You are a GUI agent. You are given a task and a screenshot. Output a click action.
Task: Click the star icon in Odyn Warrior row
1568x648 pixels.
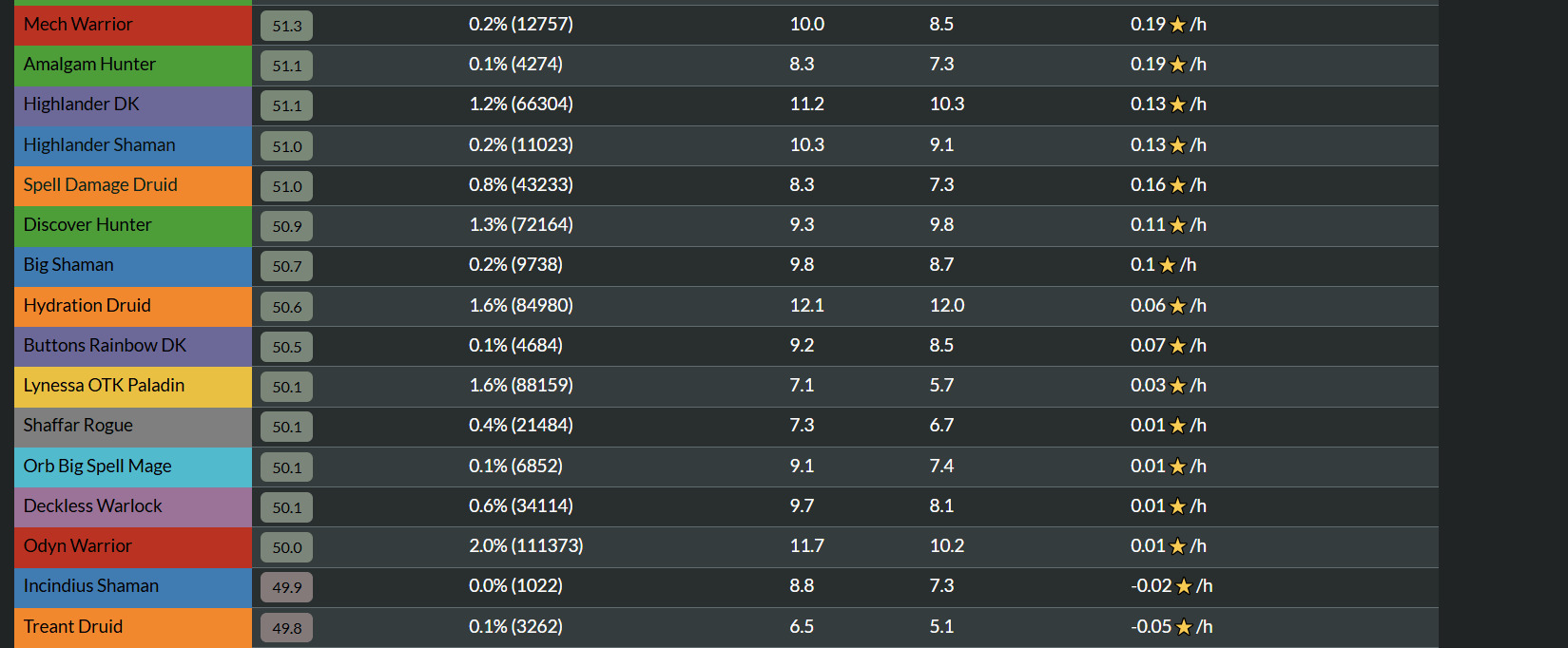pos(1177,546)
